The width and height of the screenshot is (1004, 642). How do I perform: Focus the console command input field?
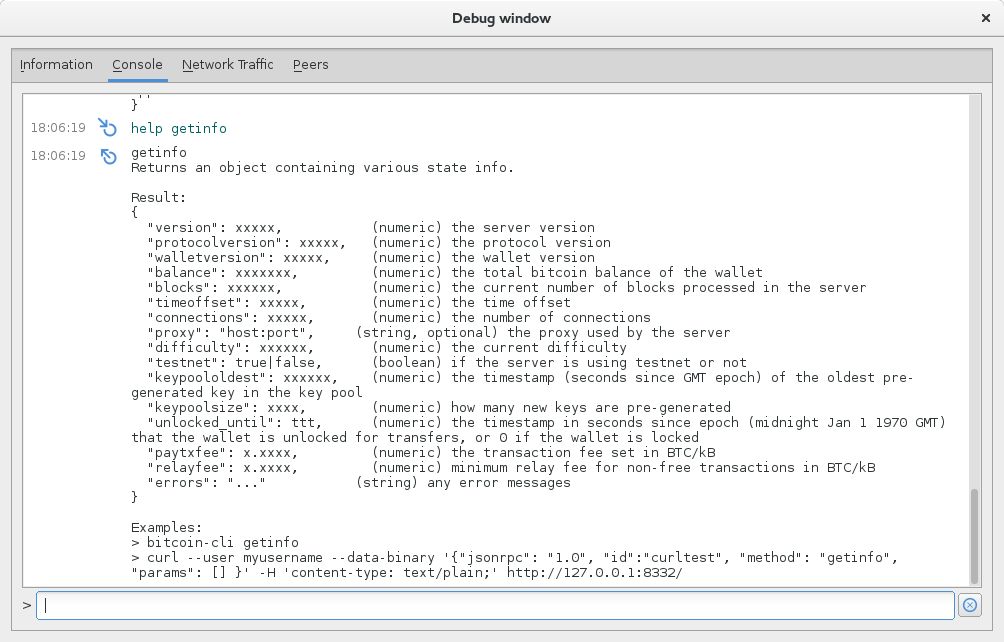pos(495,605)
